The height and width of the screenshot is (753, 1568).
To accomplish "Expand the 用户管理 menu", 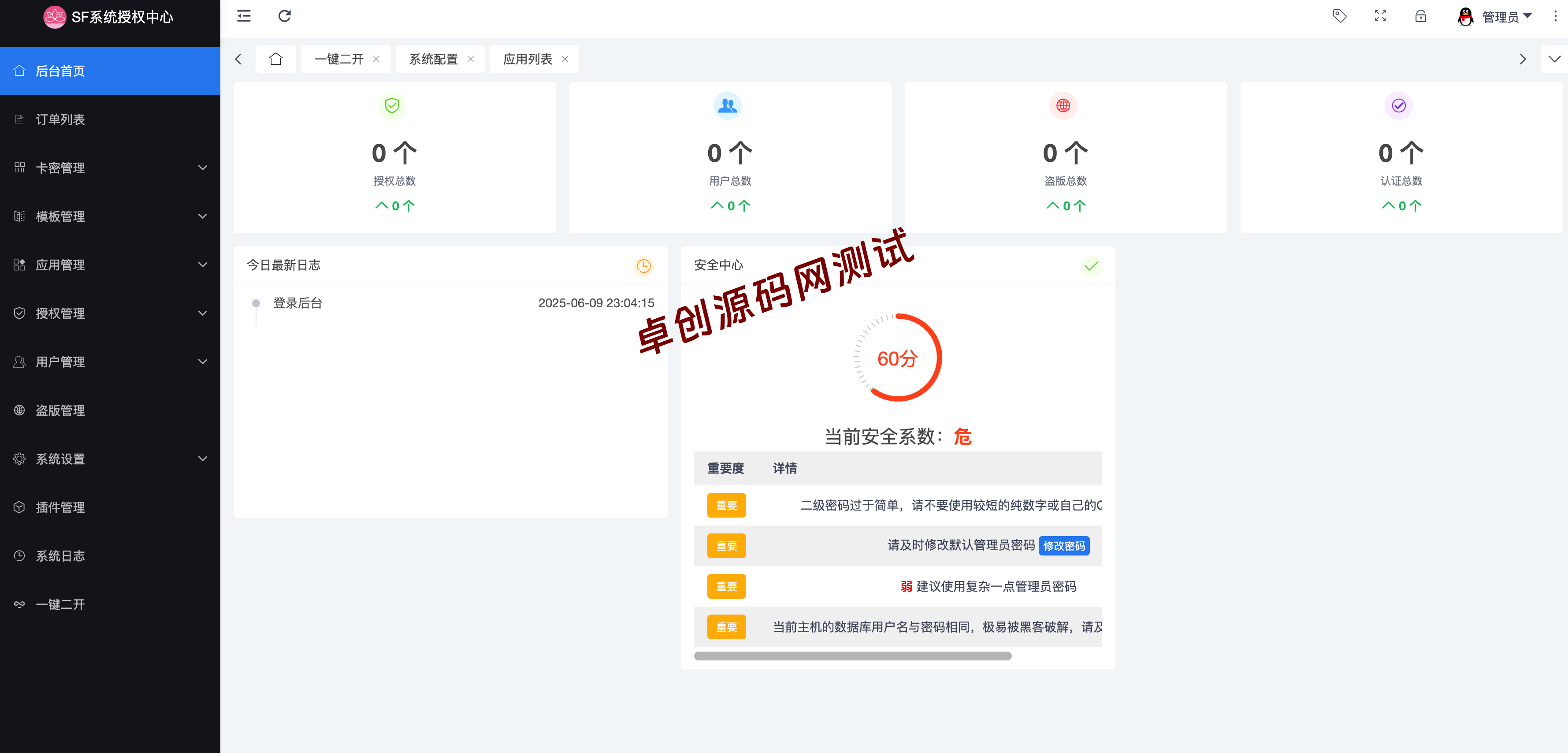I will (x=110, y=362).
